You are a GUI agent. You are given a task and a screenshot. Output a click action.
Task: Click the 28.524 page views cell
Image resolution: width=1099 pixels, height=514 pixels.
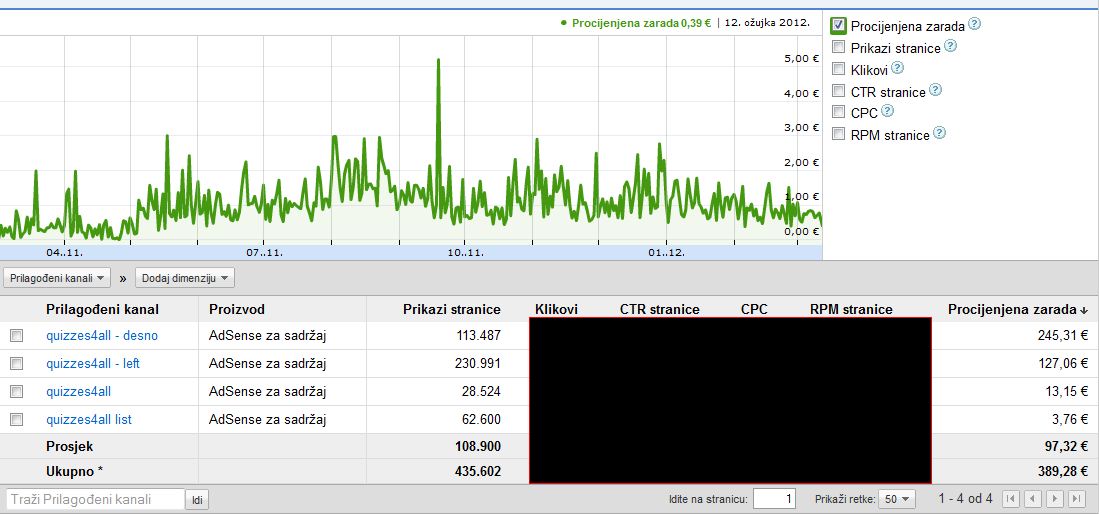pos(480,391)
